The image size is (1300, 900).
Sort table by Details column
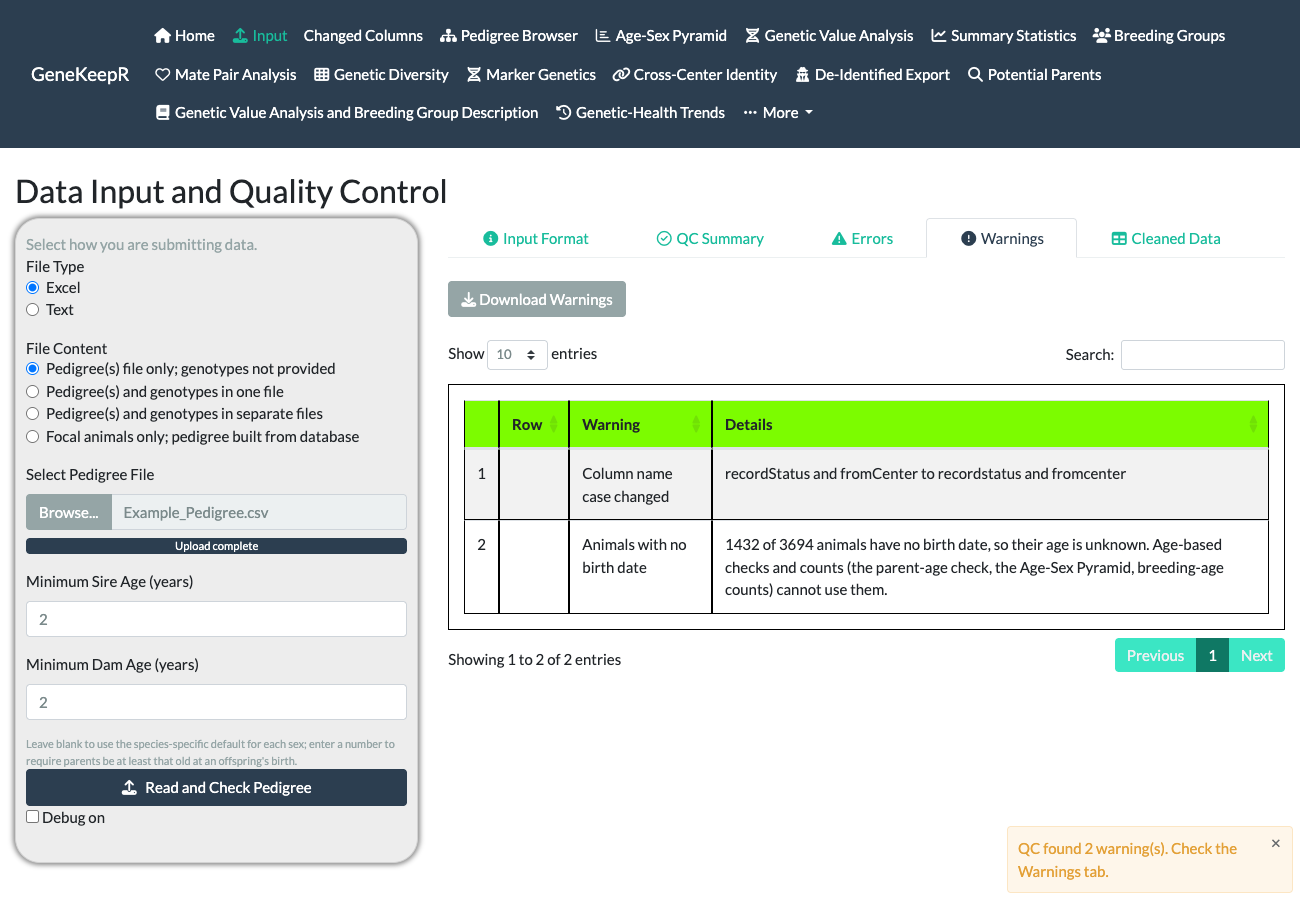click(990, 424)
